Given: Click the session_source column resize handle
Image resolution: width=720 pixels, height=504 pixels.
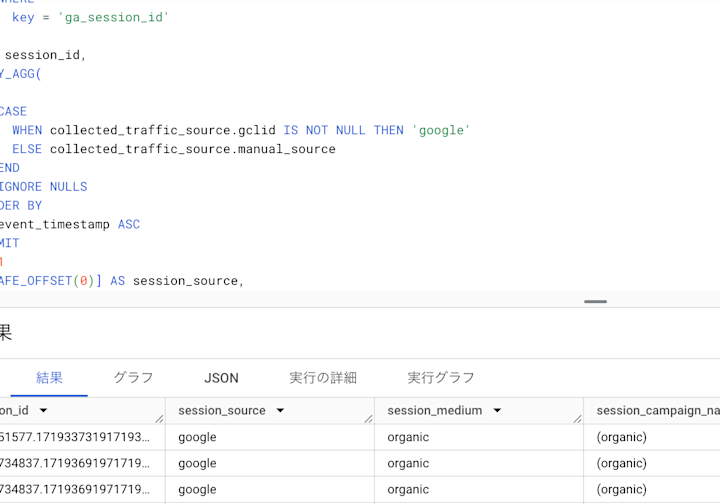Looking at the screenshot, I should pos(368,418).
